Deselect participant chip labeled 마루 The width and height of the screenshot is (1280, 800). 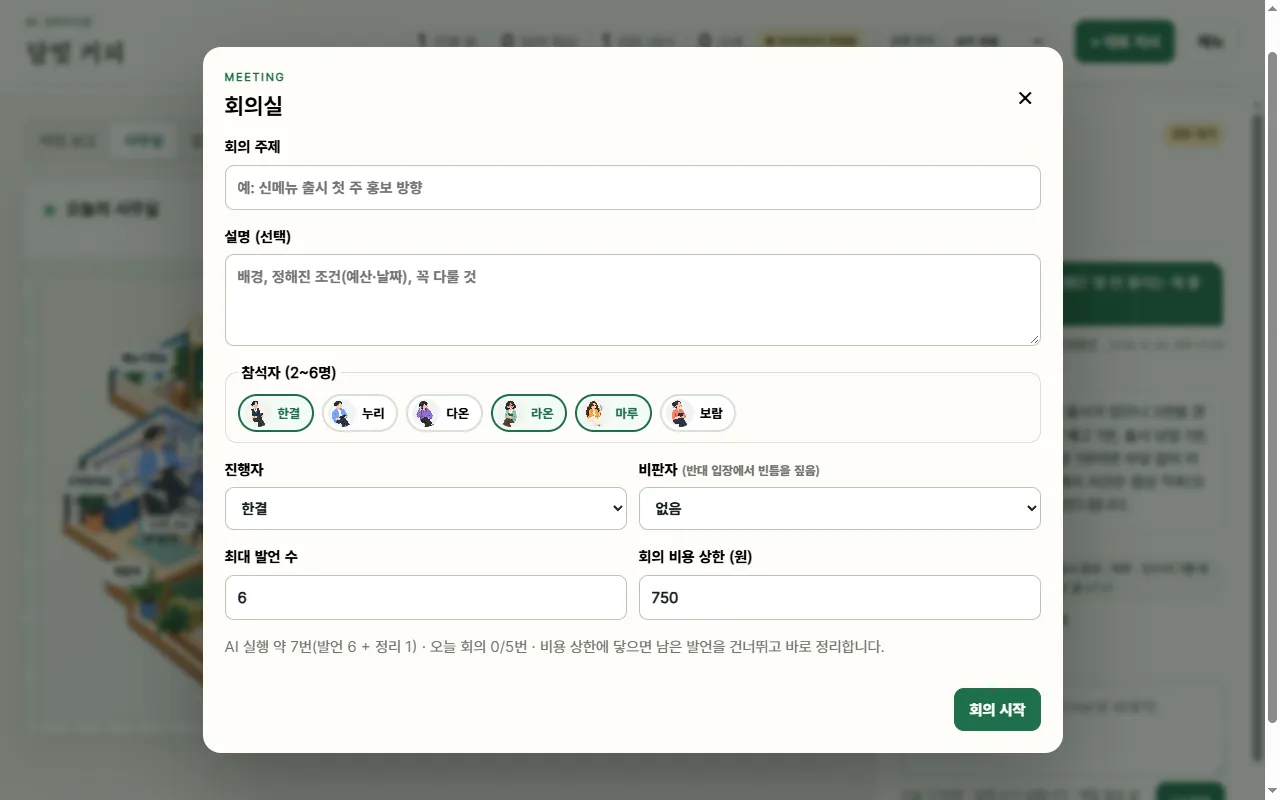point(613,413)
